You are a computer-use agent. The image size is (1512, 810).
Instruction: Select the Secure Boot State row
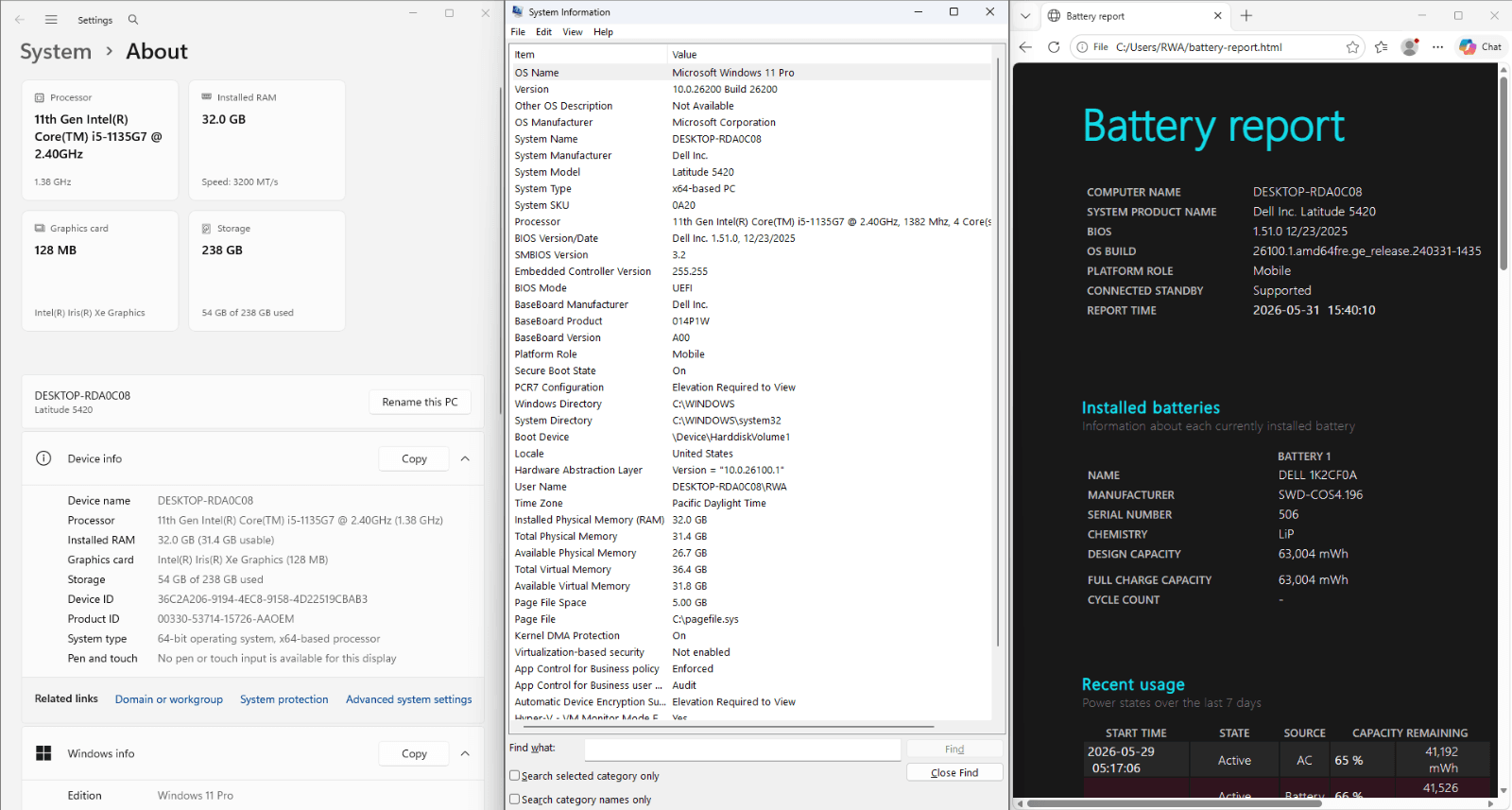[x=750, y=371]
